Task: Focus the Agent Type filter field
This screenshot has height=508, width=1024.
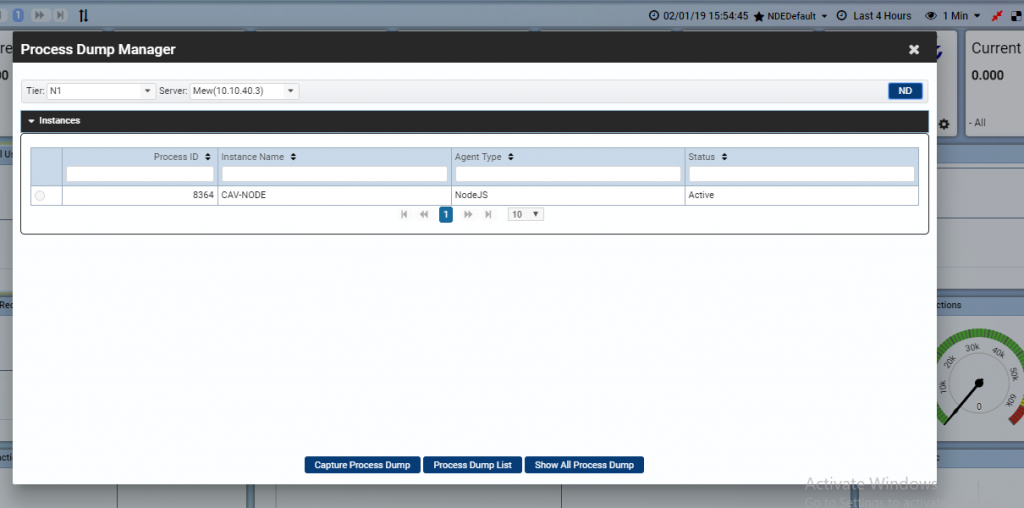Action: click(x=568, y=174)
